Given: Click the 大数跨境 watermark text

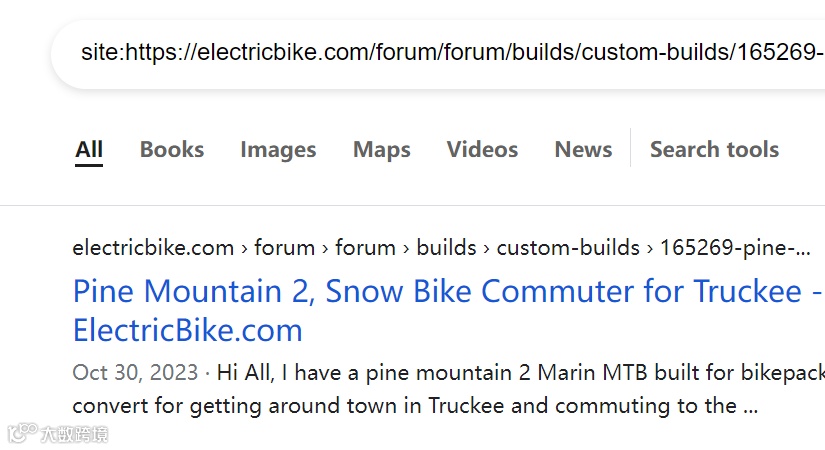Looking at the screenshot, I should point(74,434).
